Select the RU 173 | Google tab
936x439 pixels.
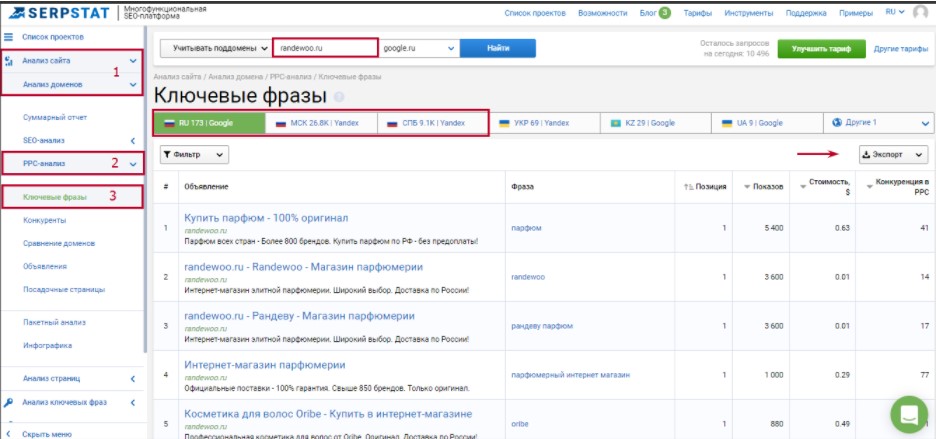click(210, 123)
